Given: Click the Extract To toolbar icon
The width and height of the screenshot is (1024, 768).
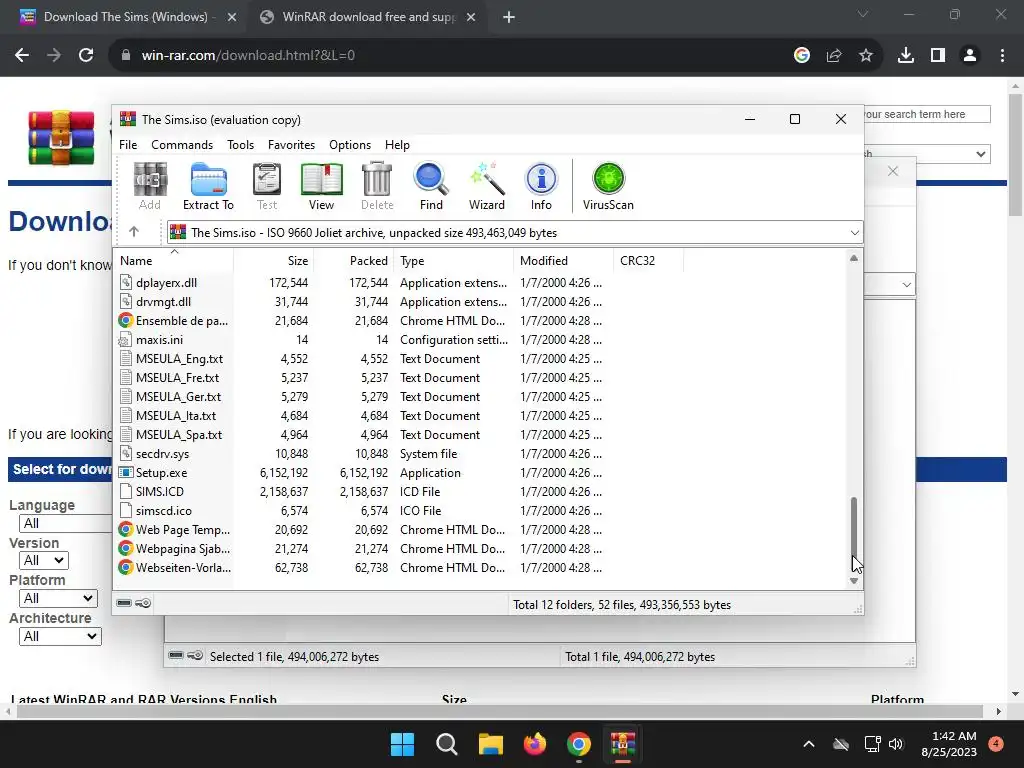Looking at the screenshot, I should (x=208, y=186).
